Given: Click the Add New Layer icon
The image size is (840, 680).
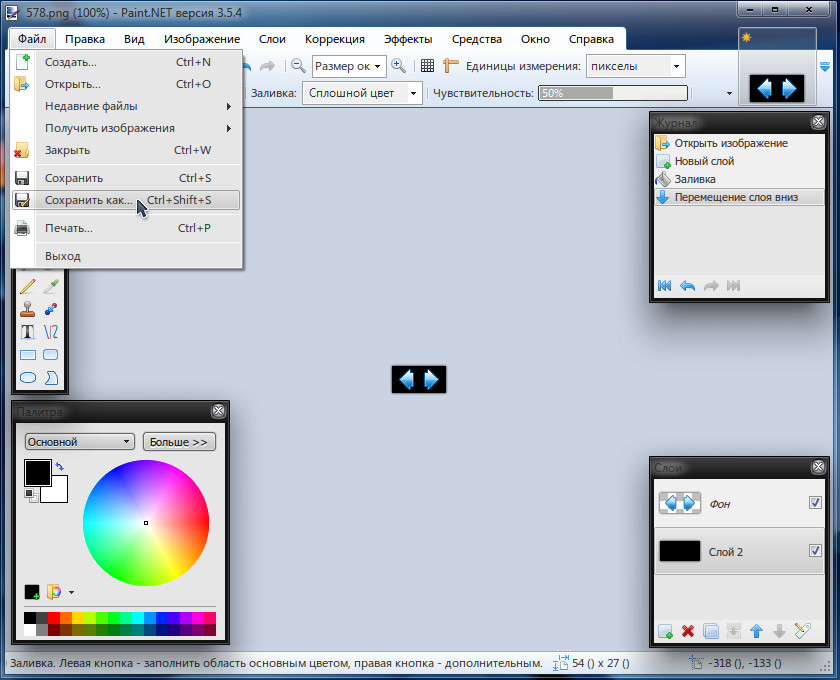Looking at the screenshot, I should click(x=665, y=631).
